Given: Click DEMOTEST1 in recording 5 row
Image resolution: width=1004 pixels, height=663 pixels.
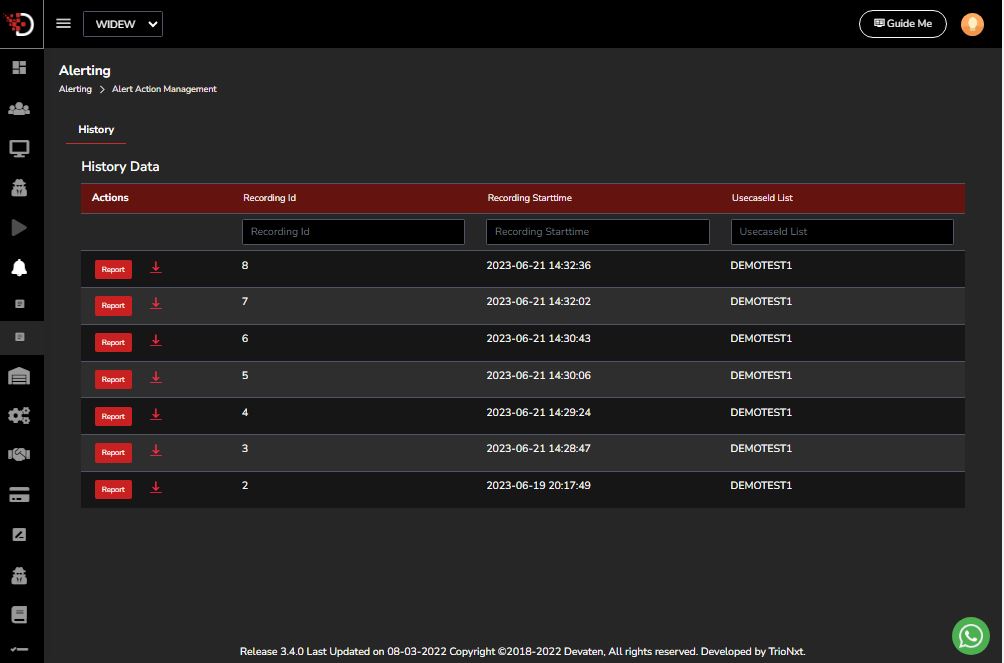Looking at the screenshot, I should [761, 375].
